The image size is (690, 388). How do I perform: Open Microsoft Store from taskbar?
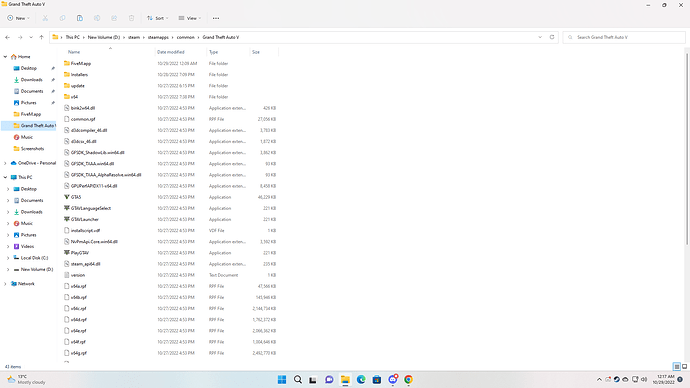377,380
